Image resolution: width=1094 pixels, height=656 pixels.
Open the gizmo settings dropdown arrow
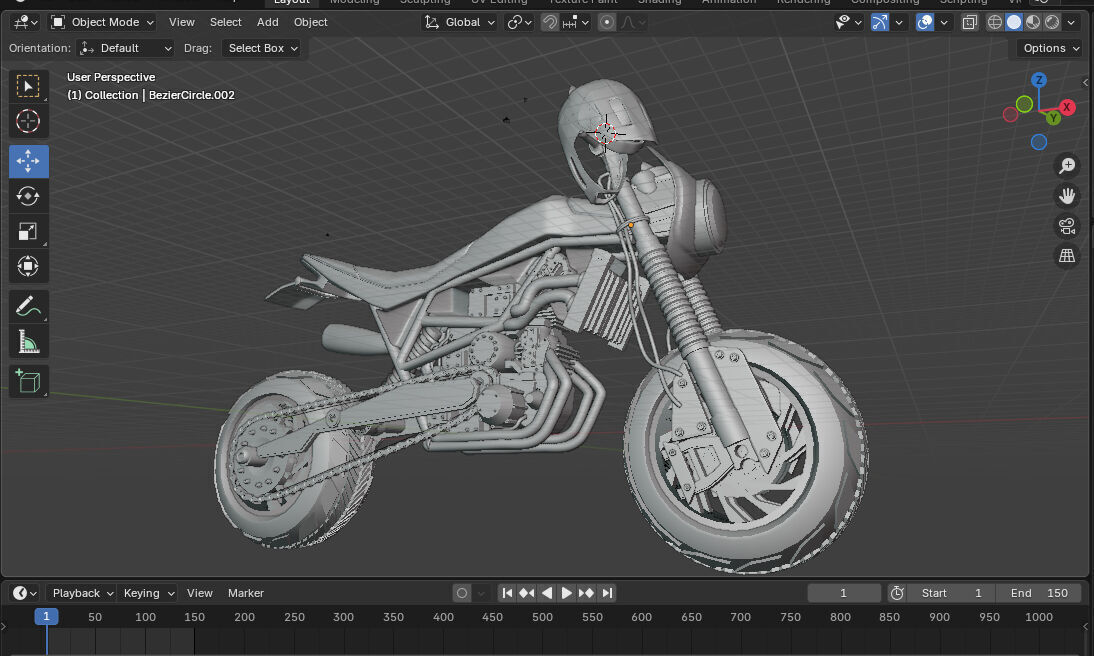click(899, 22)
